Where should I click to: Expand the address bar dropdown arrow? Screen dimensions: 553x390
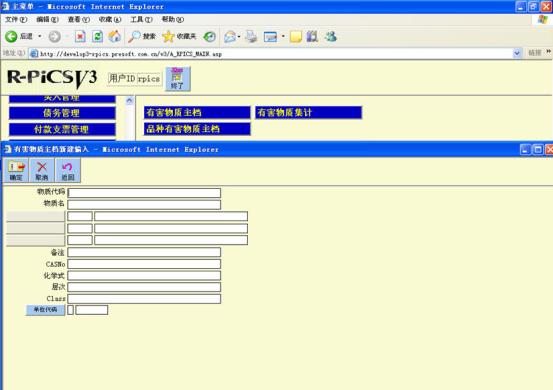pyautogui.click(x=517, y=53)
